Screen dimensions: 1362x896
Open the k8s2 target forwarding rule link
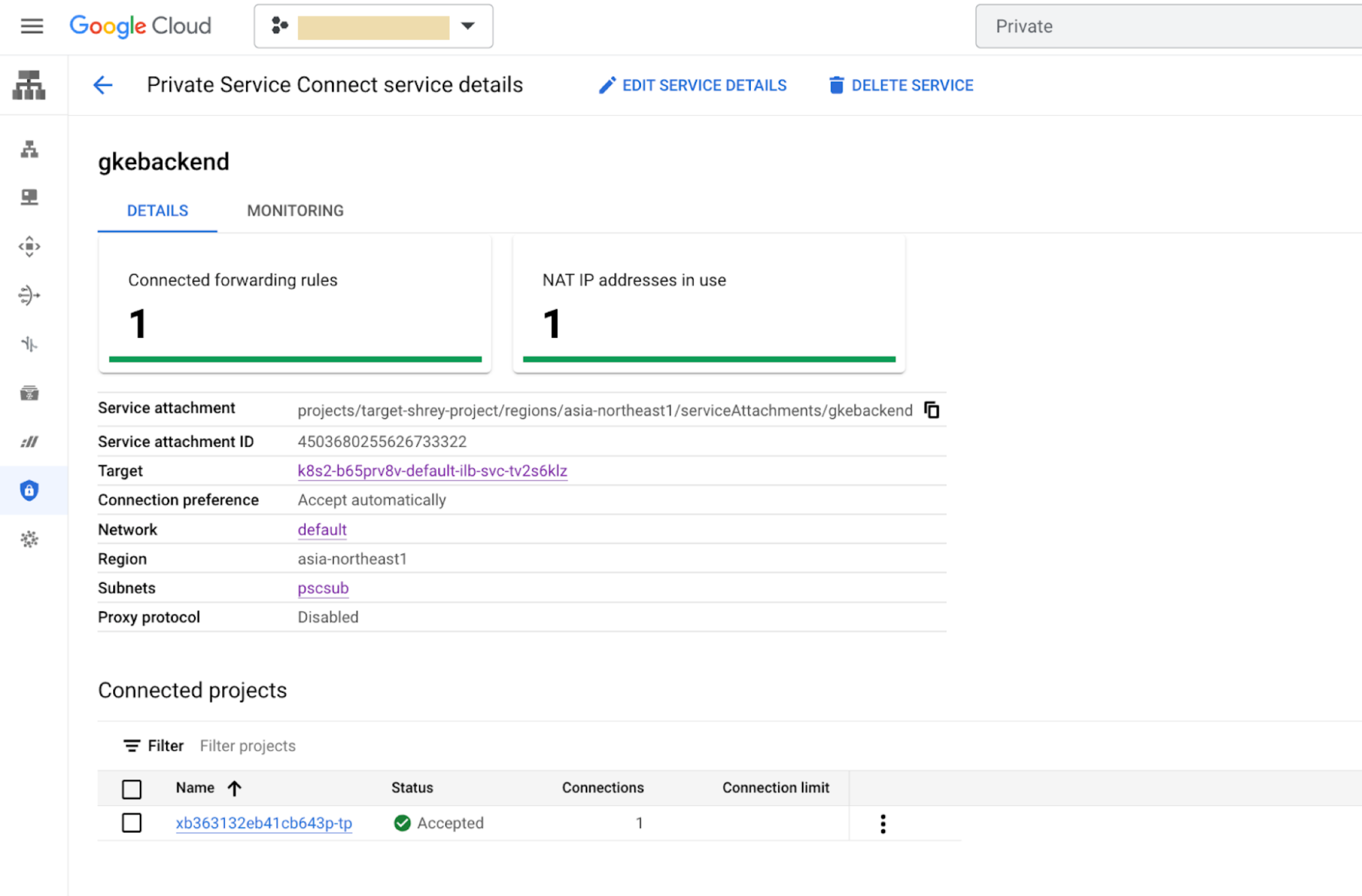click(x=432, y=471)
